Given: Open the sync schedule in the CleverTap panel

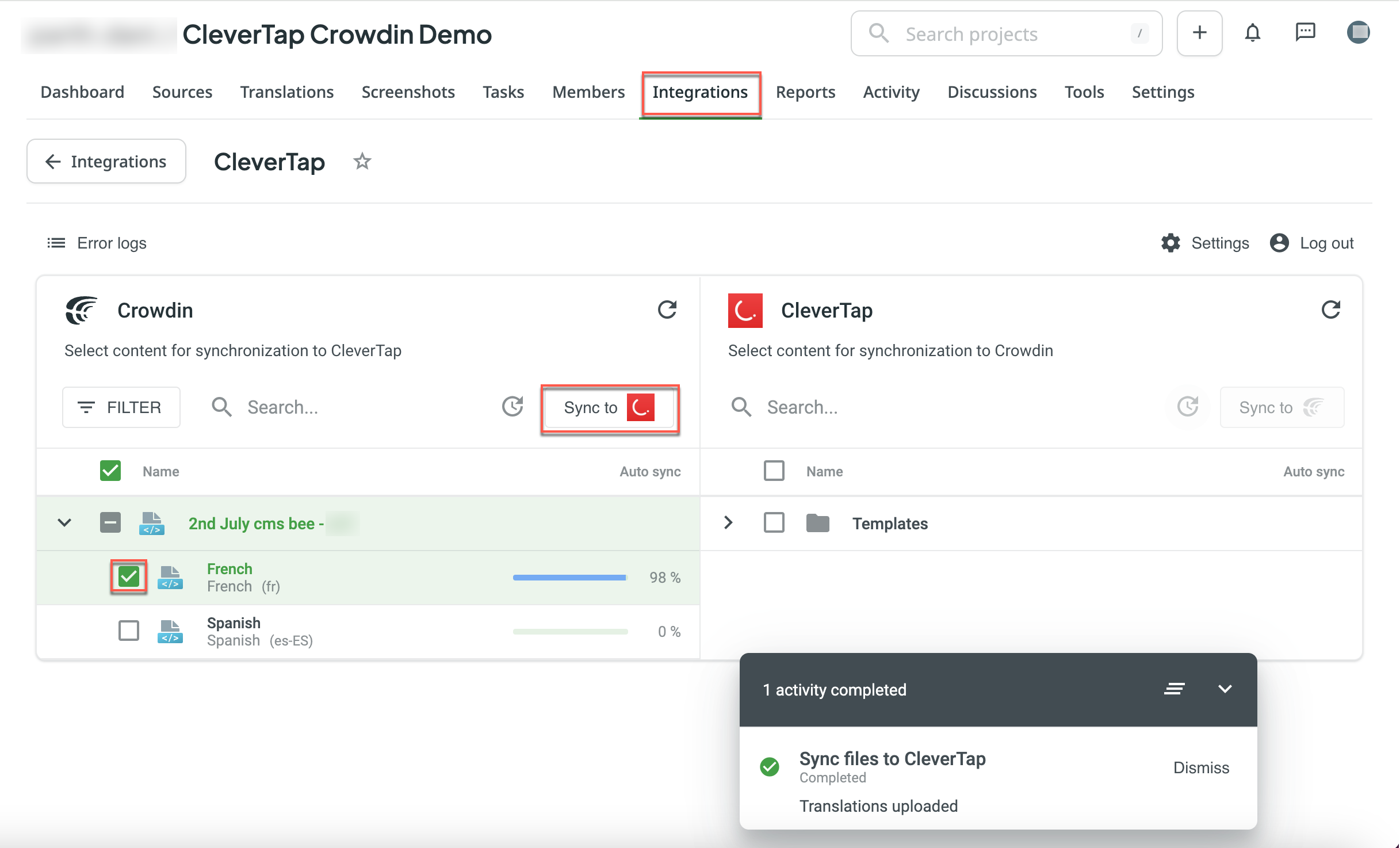Looking at the screenshot, I should pyautogui.click(x=1188, y=407).
